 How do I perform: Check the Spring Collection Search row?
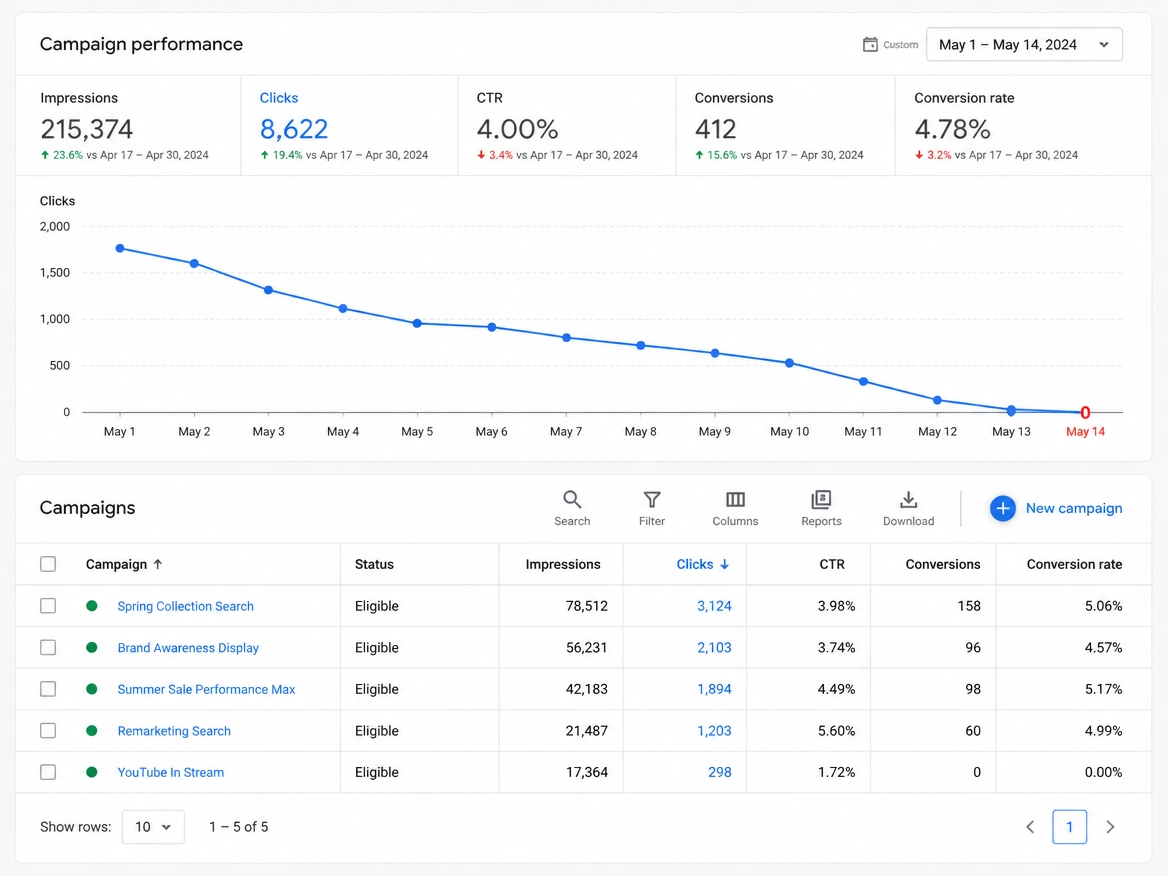48,606
